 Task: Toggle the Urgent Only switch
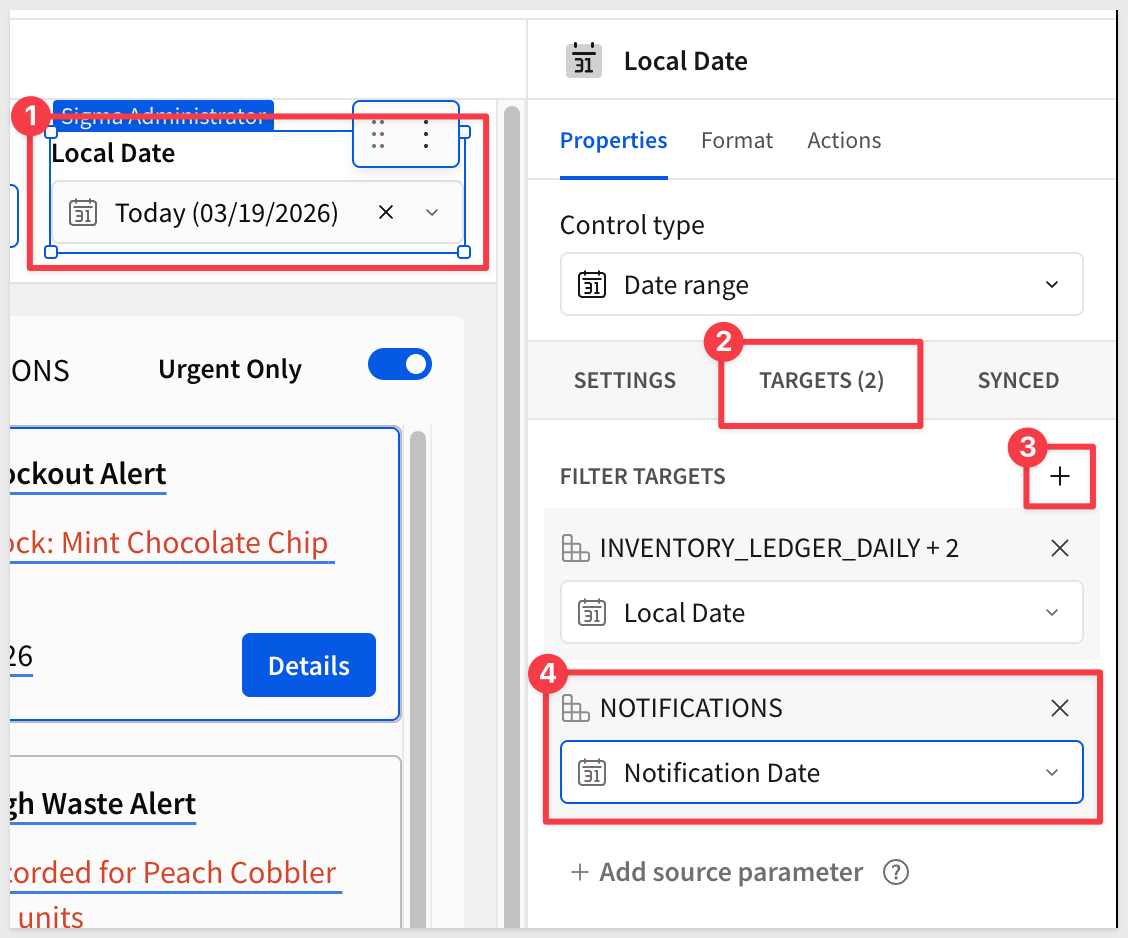[400, 365]
